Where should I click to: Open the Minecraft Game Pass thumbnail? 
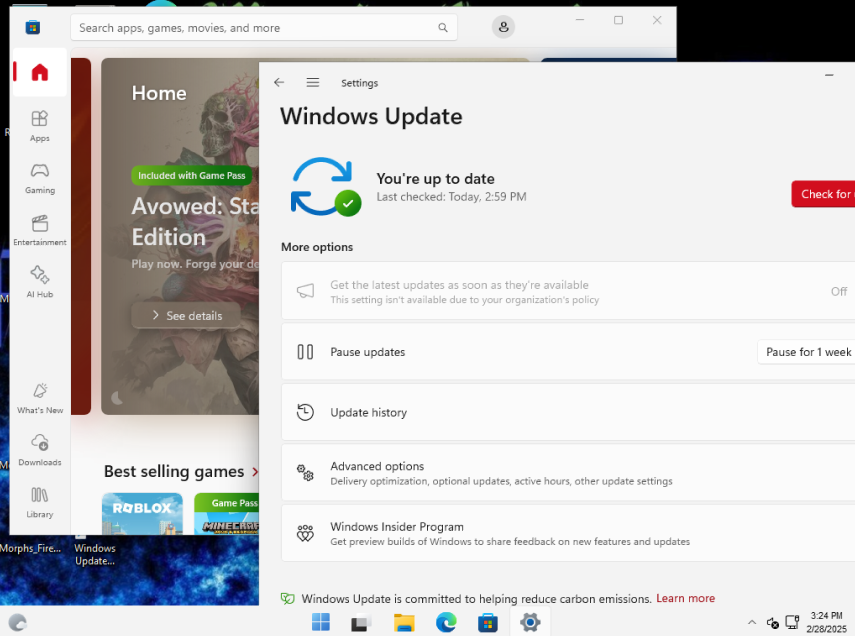pos(227,514)
